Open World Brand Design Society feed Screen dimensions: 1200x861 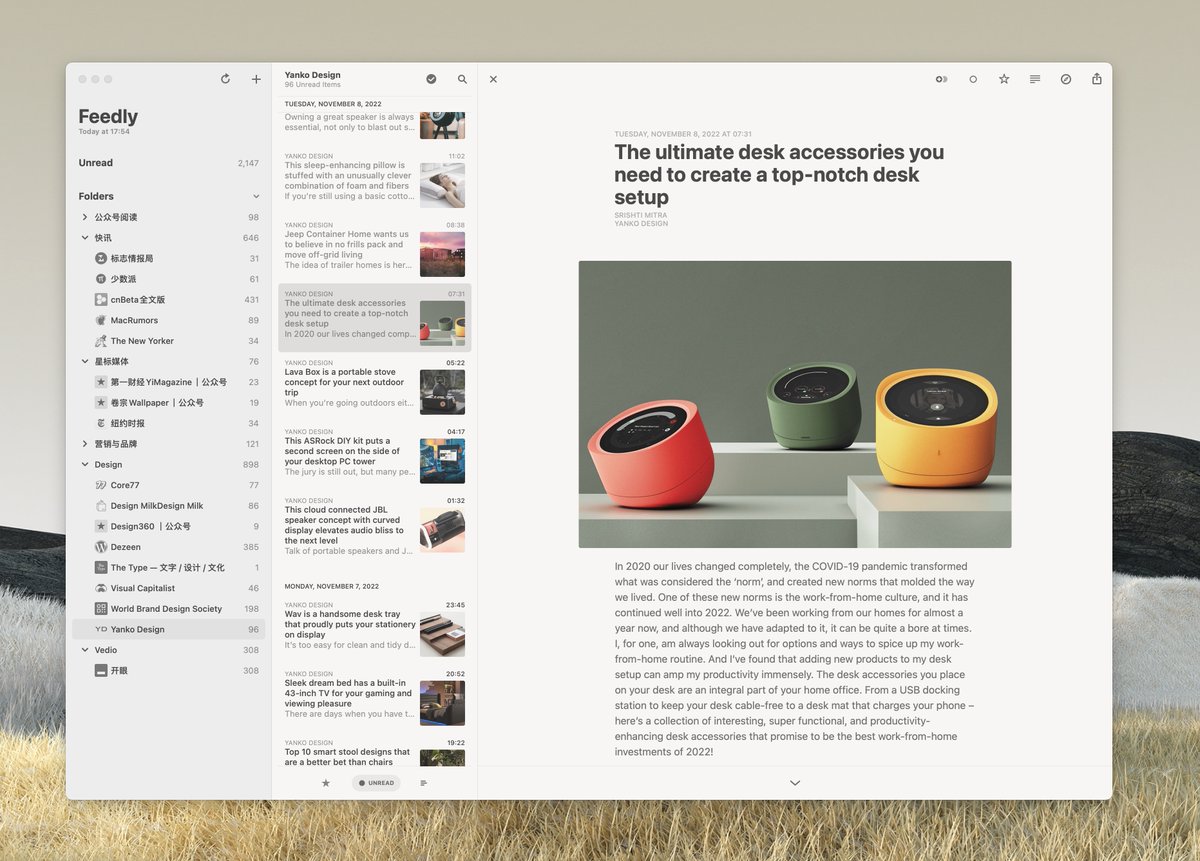pos(168,609)
